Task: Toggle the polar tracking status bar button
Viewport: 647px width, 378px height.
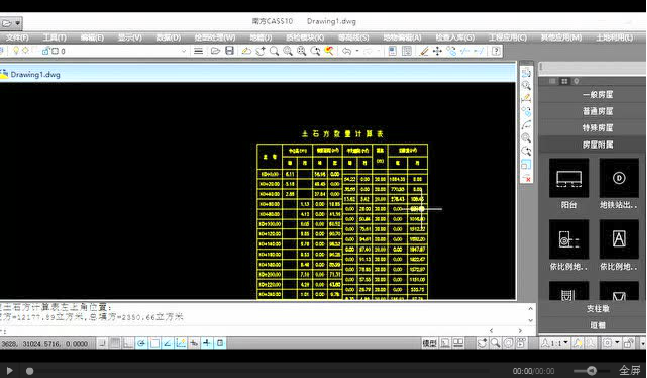Action: coord(142,343)
